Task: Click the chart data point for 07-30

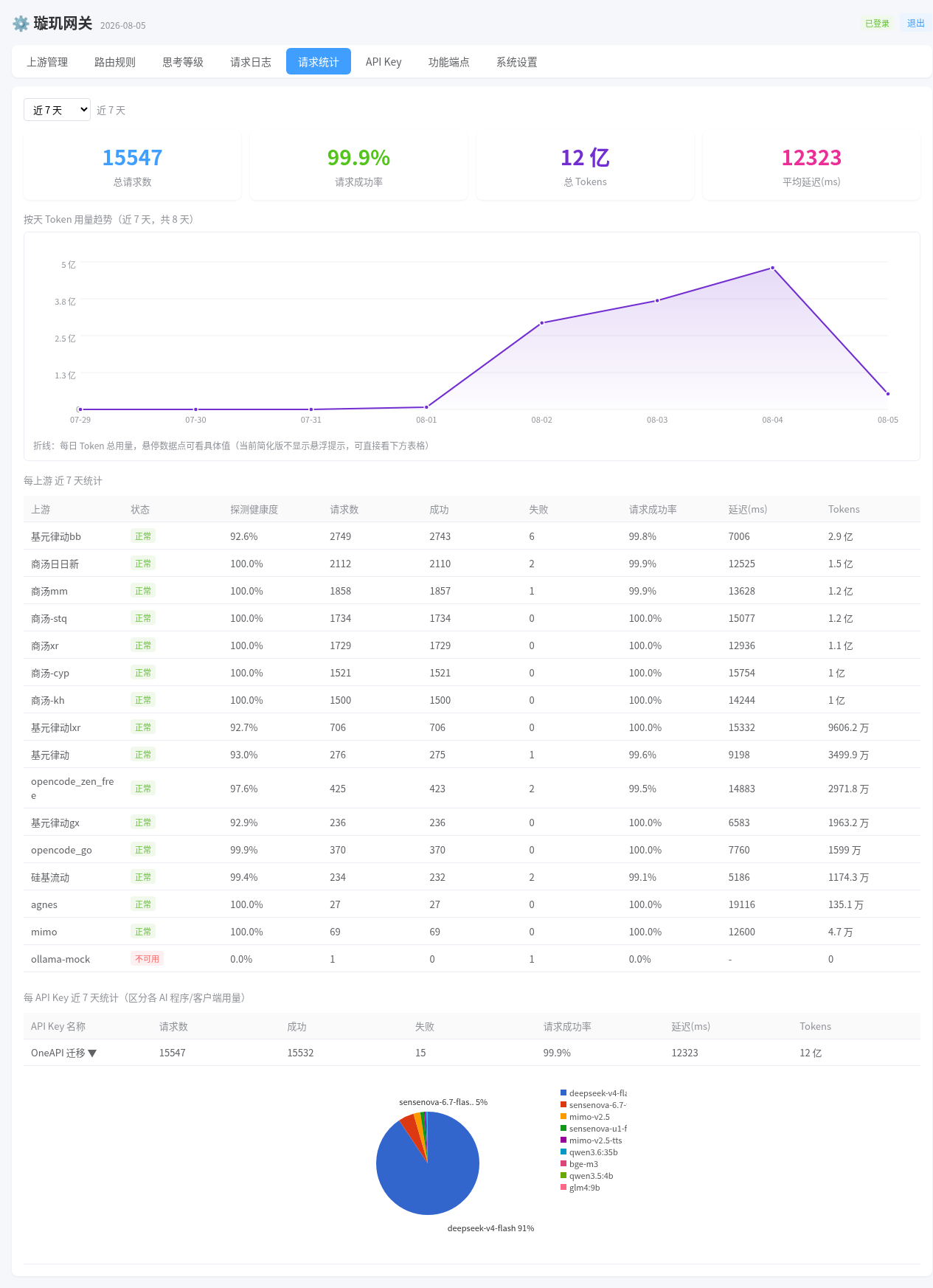Action: (195, 409)
